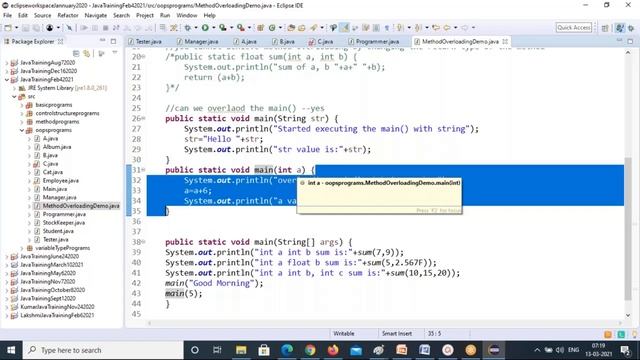Fold the main(int a) method at line 31
Screen dimensions: 640x360
[144, 170]
